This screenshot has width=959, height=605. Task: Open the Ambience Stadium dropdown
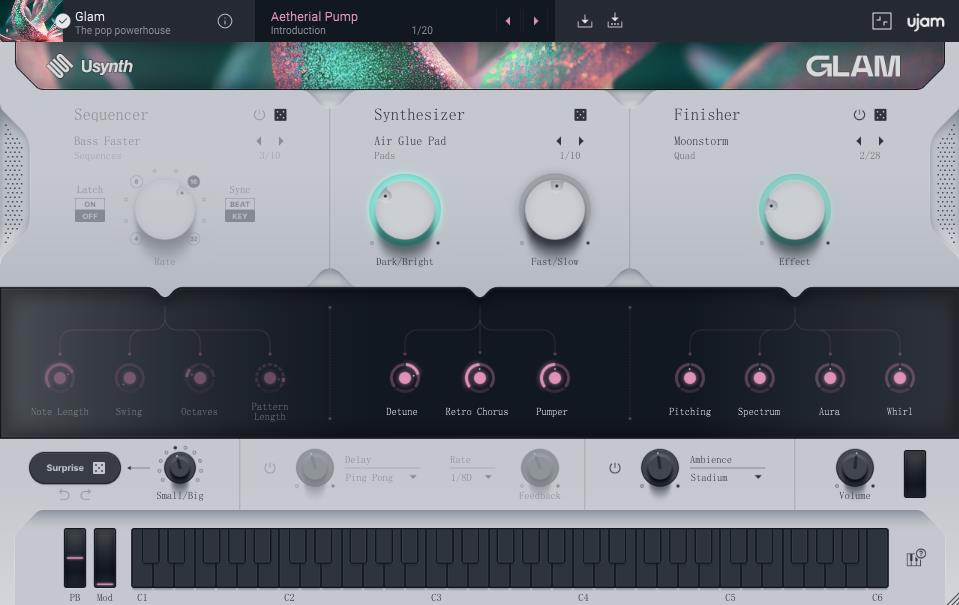tap(727, 477)
